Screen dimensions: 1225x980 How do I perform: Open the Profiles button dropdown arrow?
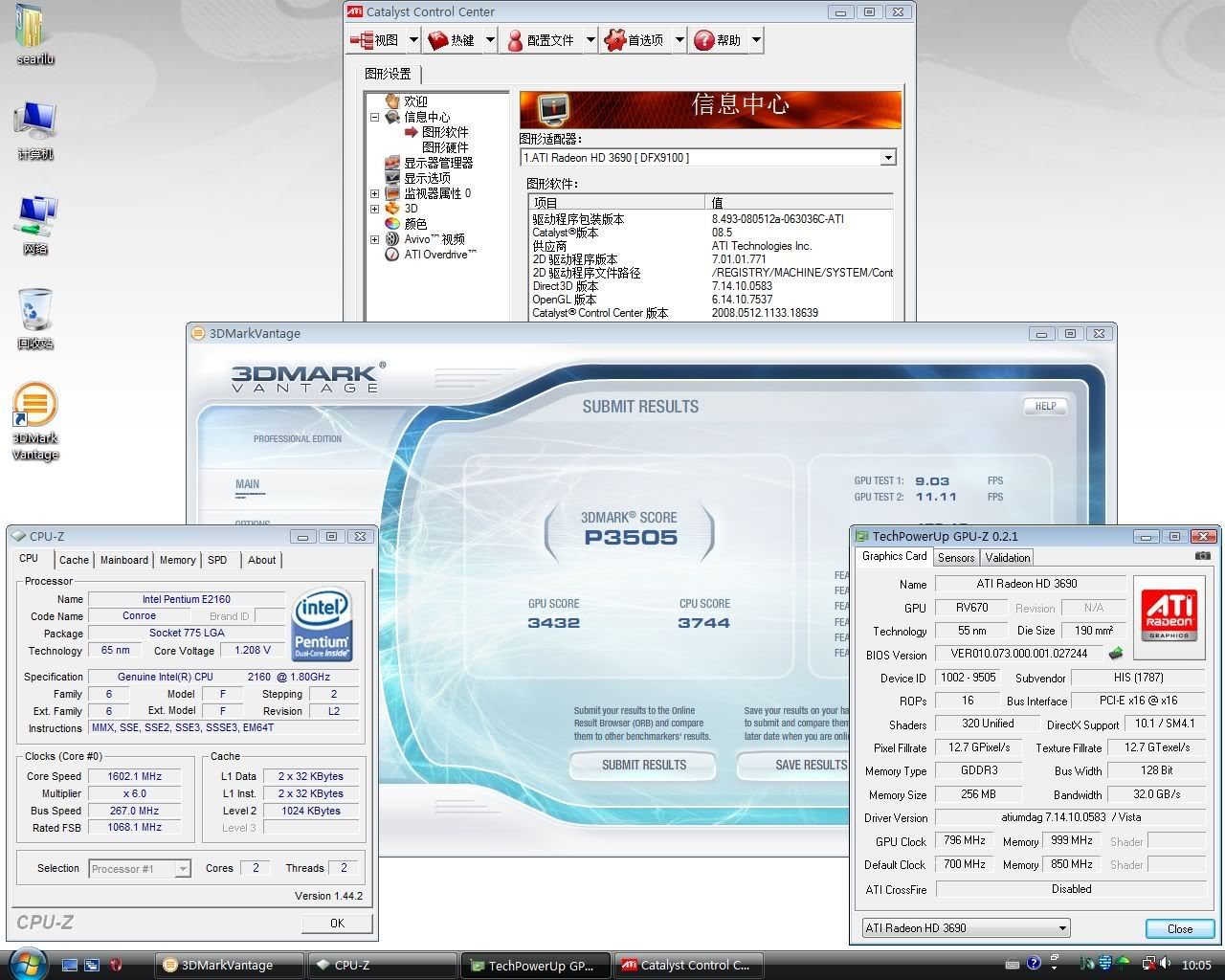click(x=590, y=40)
